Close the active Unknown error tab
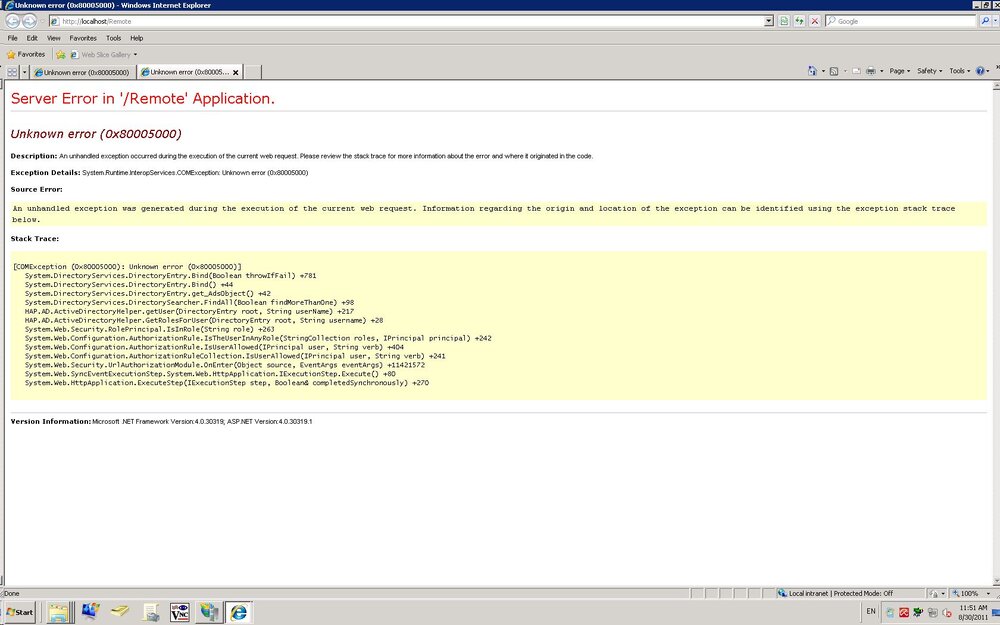The image size is (1000, 625). click(235, 72)
